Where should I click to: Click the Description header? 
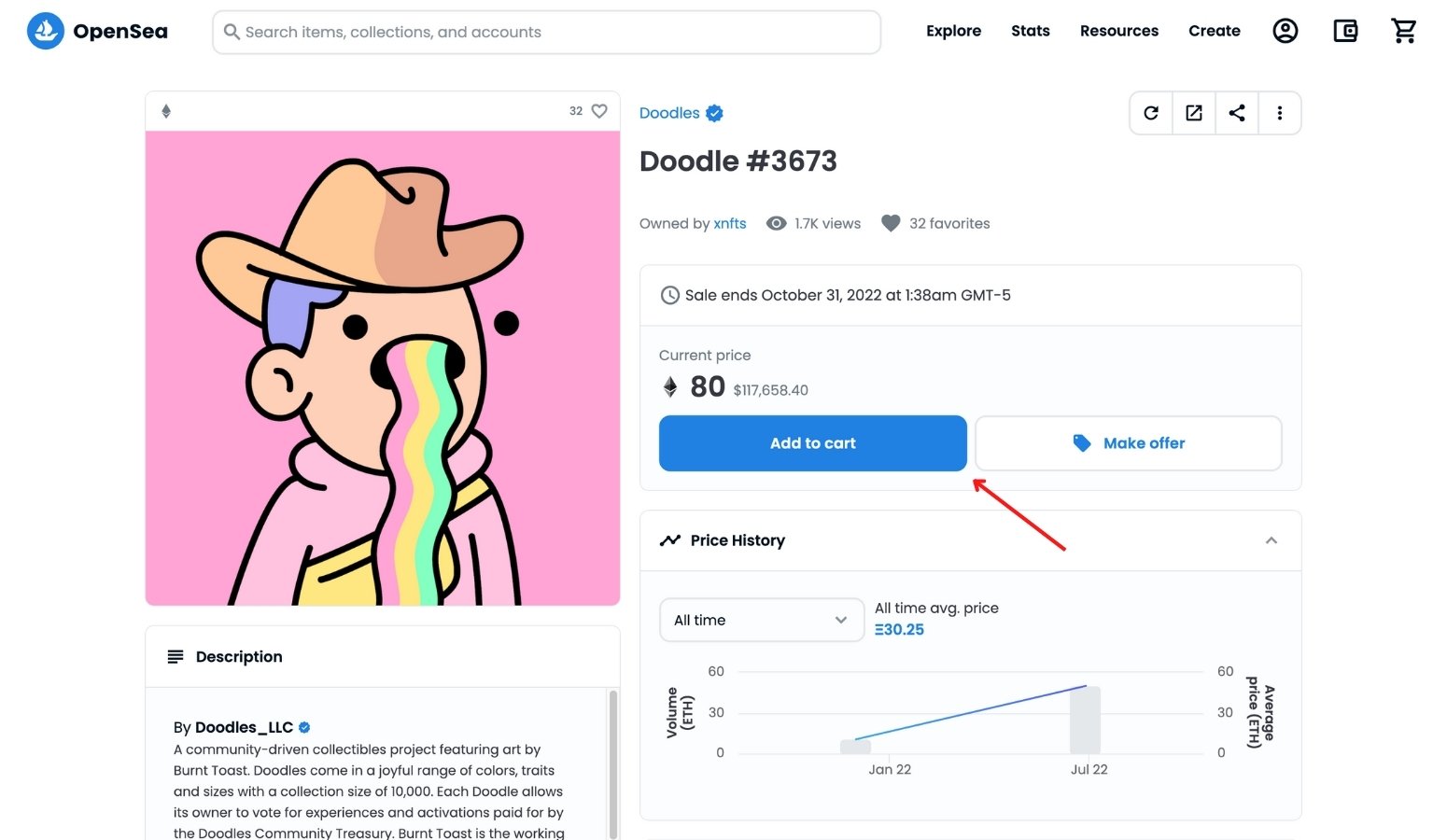(239, 657)
